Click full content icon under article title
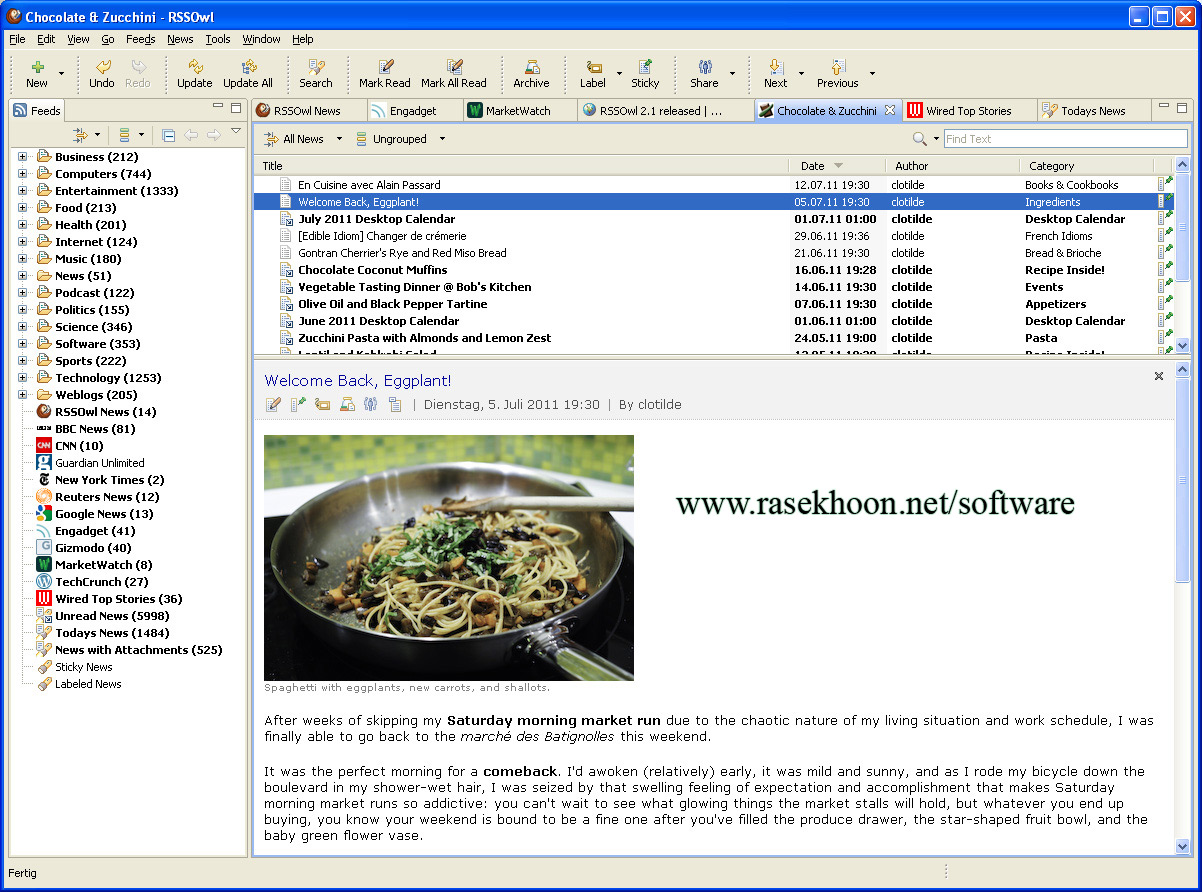 [395, 405]
